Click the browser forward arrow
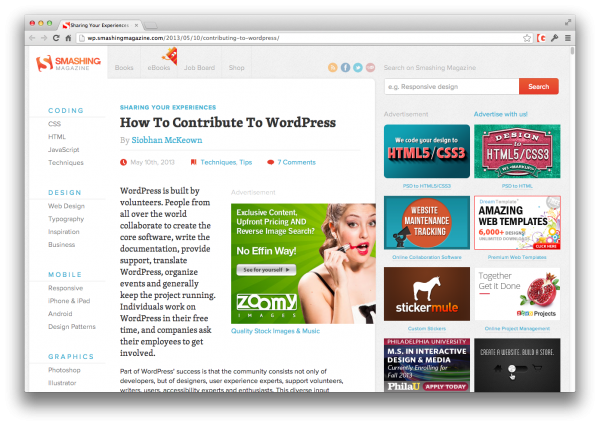 click(x=44, y=38)
